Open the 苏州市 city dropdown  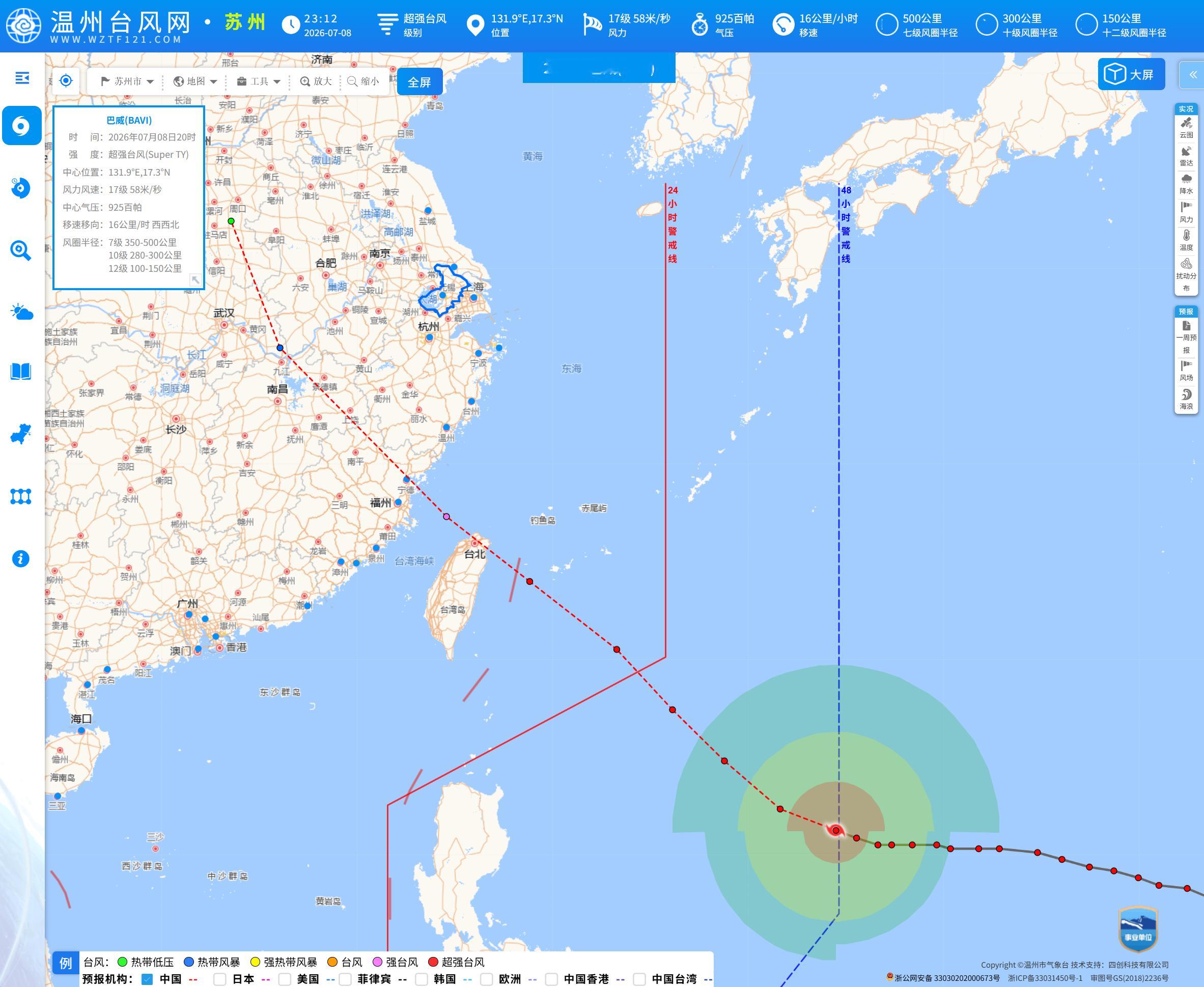pos(127,81)
